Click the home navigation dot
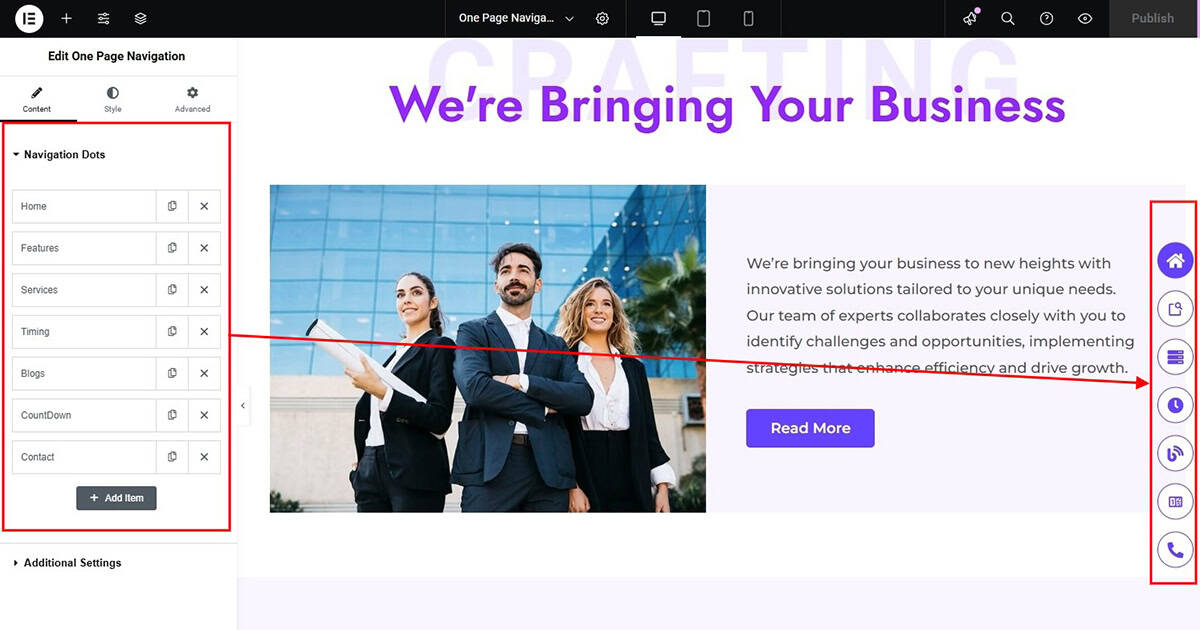Screen dimensions: 1200x630 [1175, 261]
